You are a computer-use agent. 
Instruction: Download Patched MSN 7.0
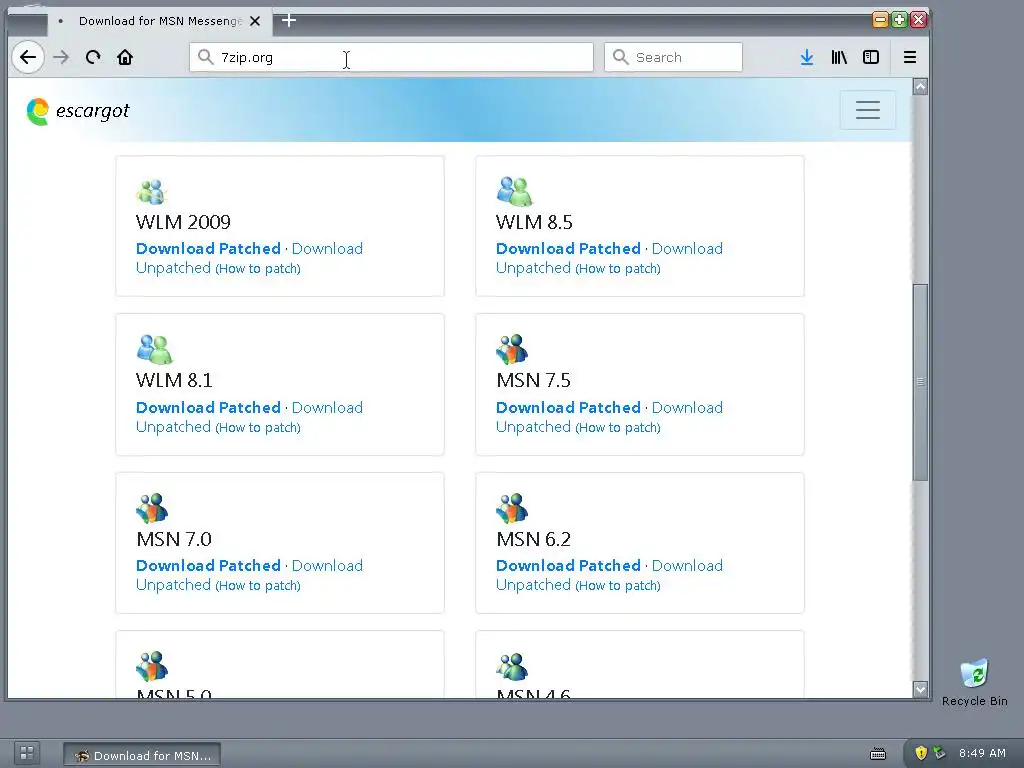click(x=208, y=565)
